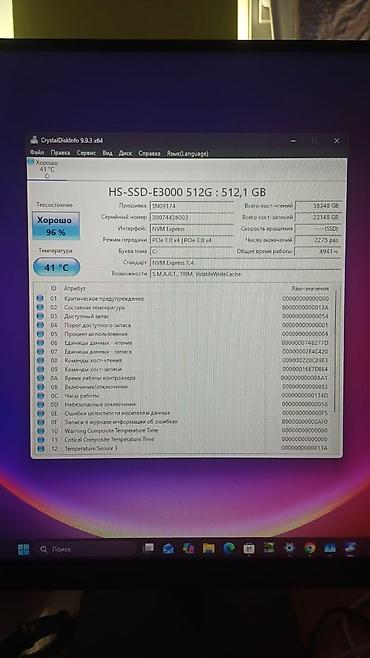Open Google Chrome from the taskbar
Viewport: 370px width, 658px height.
(310, 548)
